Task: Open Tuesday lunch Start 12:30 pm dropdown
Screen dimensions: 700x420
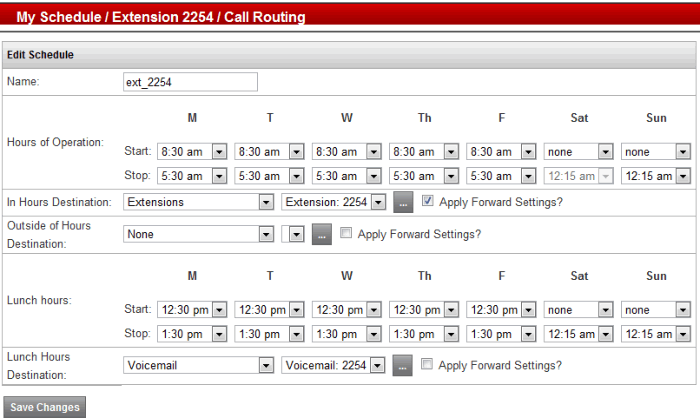Action: click(x=269, y=310)
